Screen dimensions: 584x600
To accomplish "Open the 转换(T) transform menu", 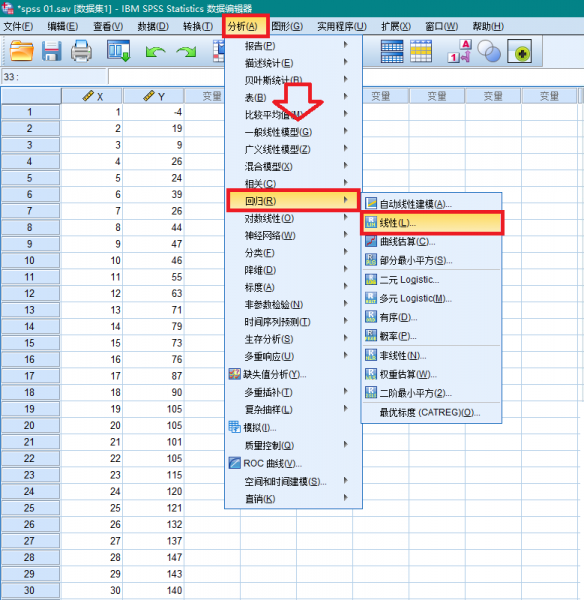I will pos(198,26).
